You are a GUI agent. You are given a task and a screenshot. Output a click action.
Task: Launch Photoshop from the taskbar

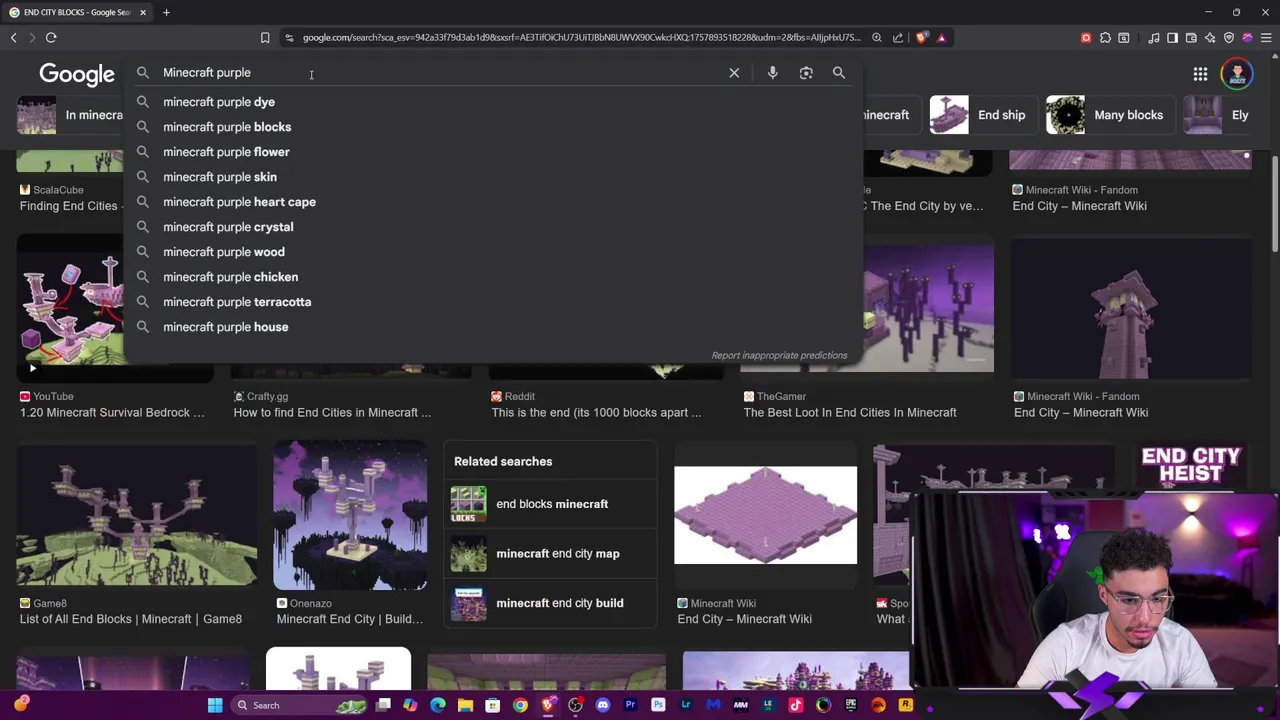coord(658,705)
